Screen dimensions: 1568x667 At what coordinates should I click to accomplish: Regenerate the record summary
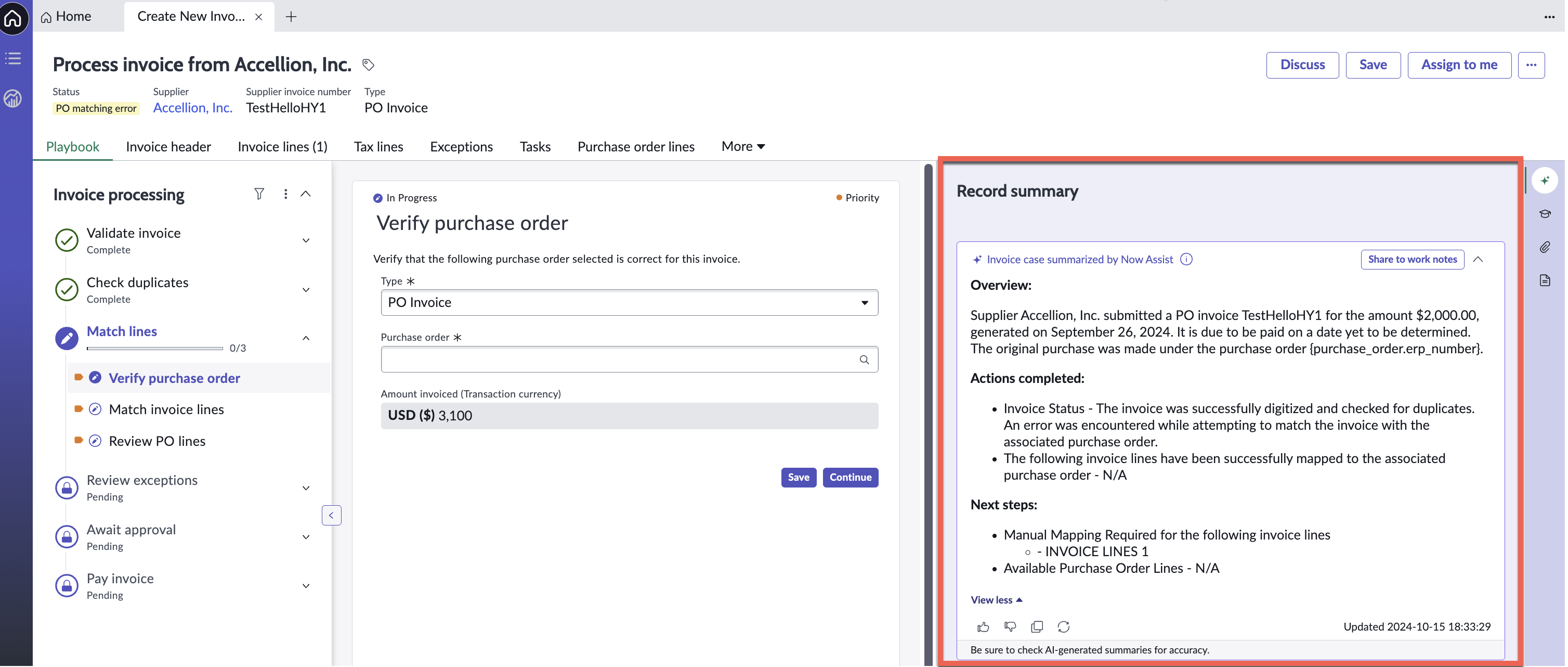point(1063,627)
